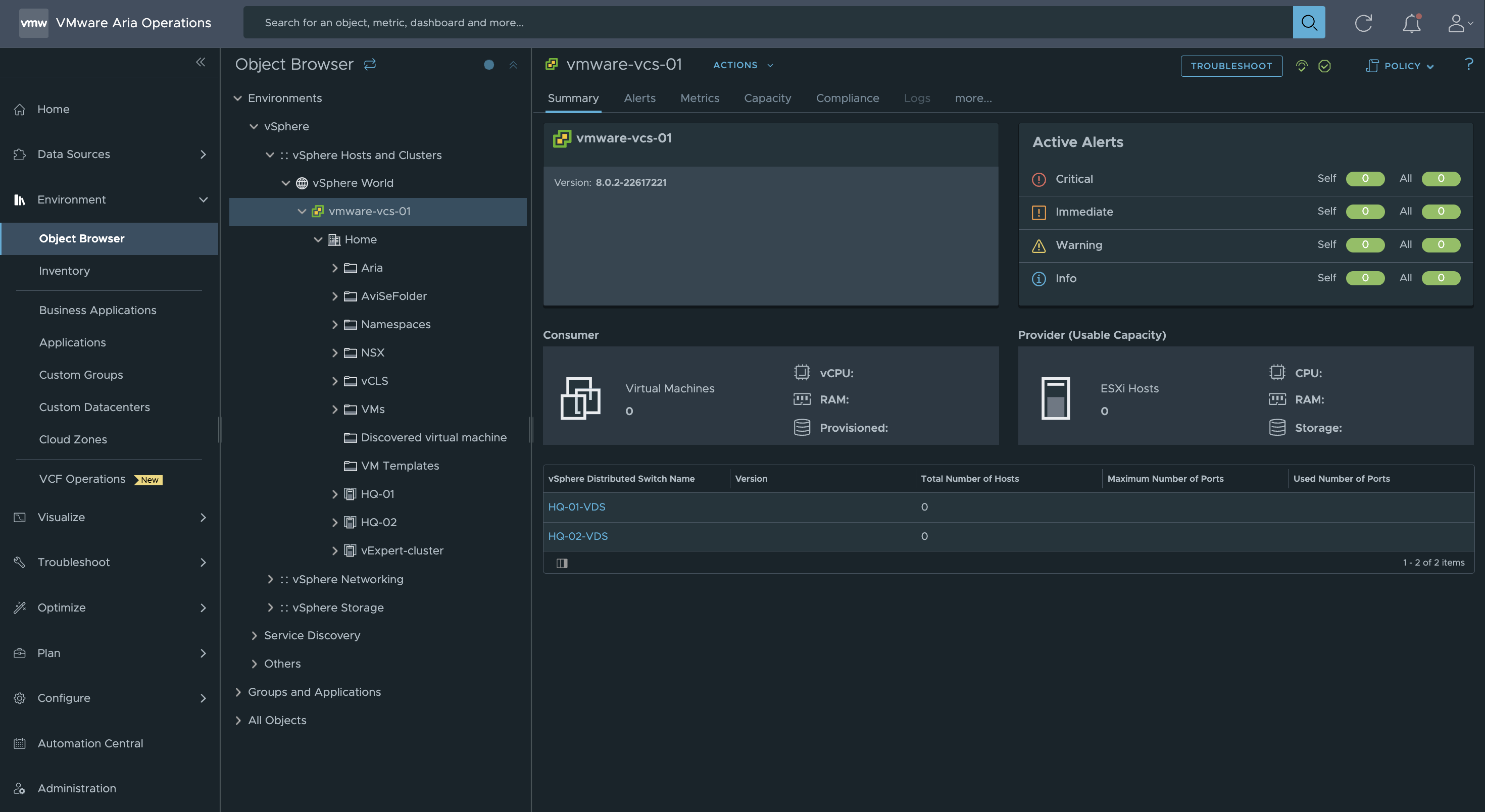Click the TROUBLESHOOT button
Viewport: 1485px width, 812px height.
click(1231, 66)
